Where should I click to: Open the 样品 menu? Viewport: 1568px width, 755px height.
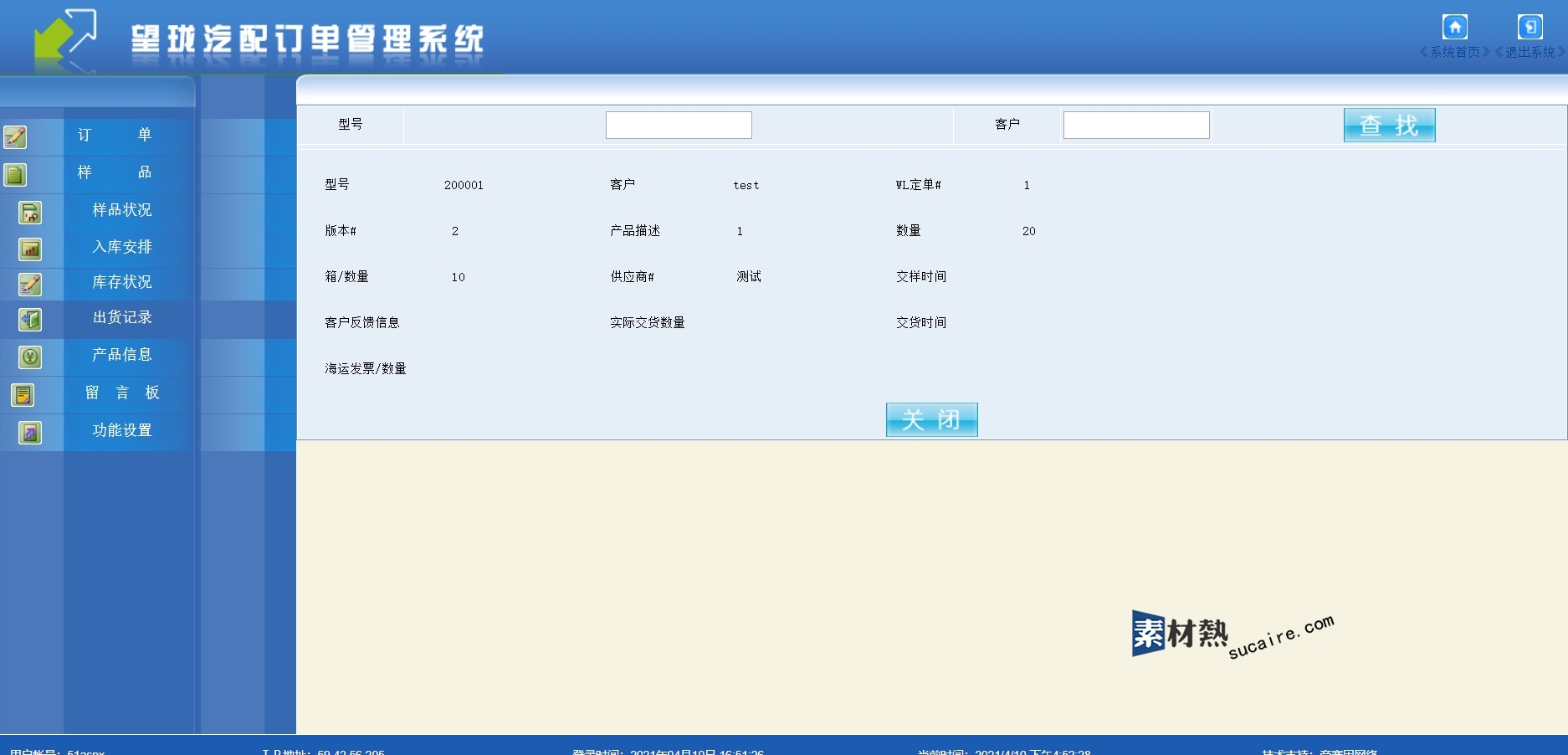click(115, 172)
